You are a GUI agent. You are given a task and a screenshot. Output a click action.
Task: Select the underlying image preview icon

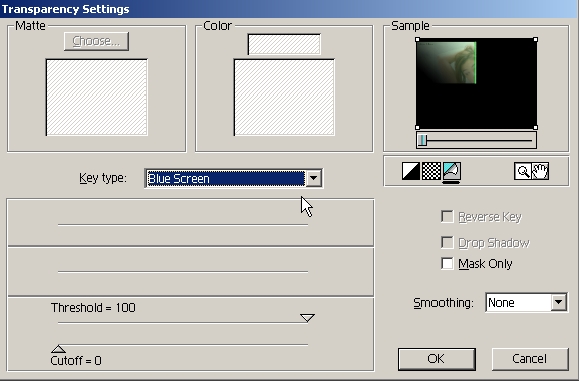pyautogui.click(x=451, y=171)
